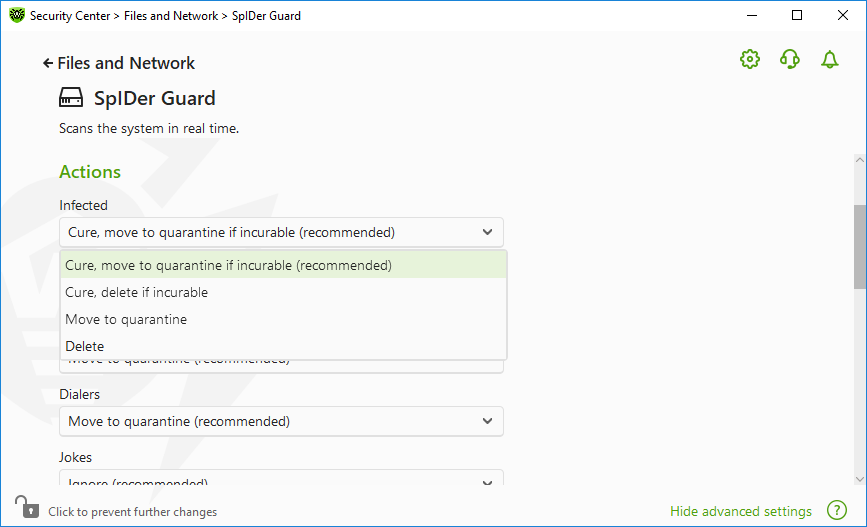Click the help question mark icon
Image resolution: width=867 pixels, height=527 pixels.
837,510
